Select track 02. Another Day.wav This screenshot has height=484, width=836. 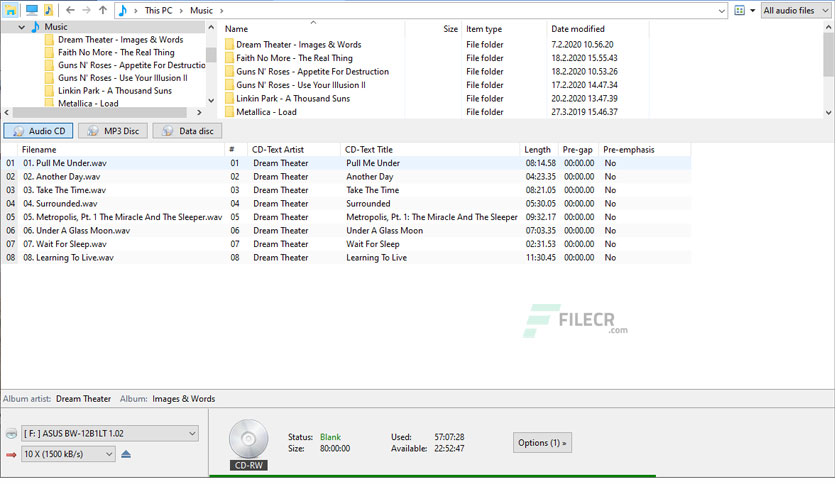coord(61,176)
